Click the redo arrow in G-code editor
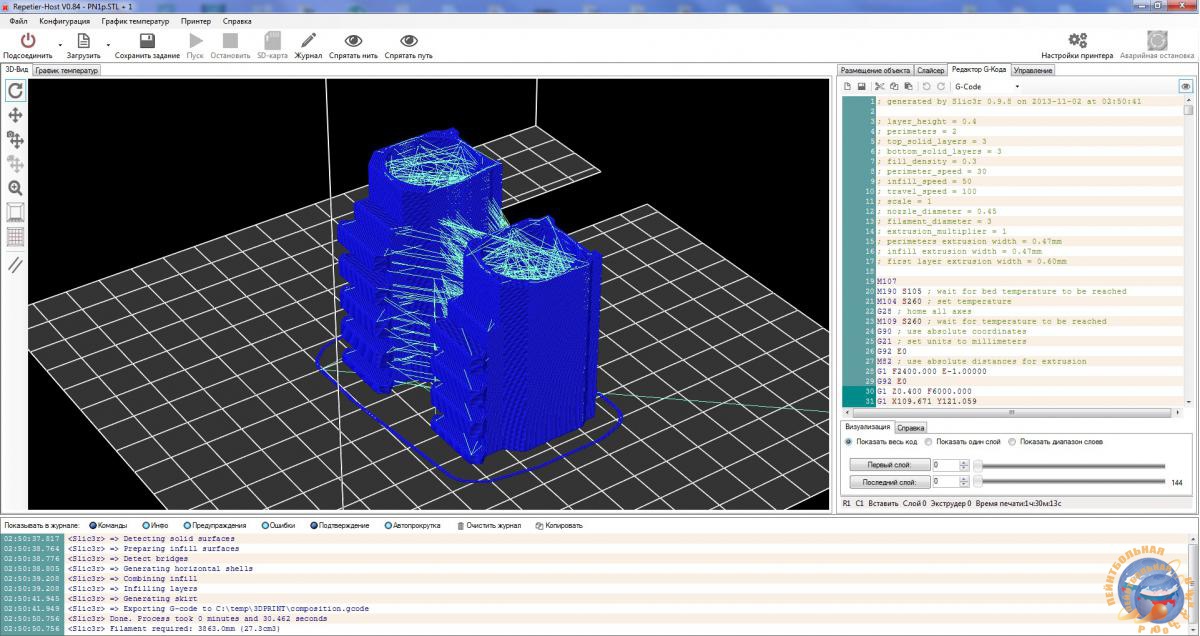 (x=940, y=87)
